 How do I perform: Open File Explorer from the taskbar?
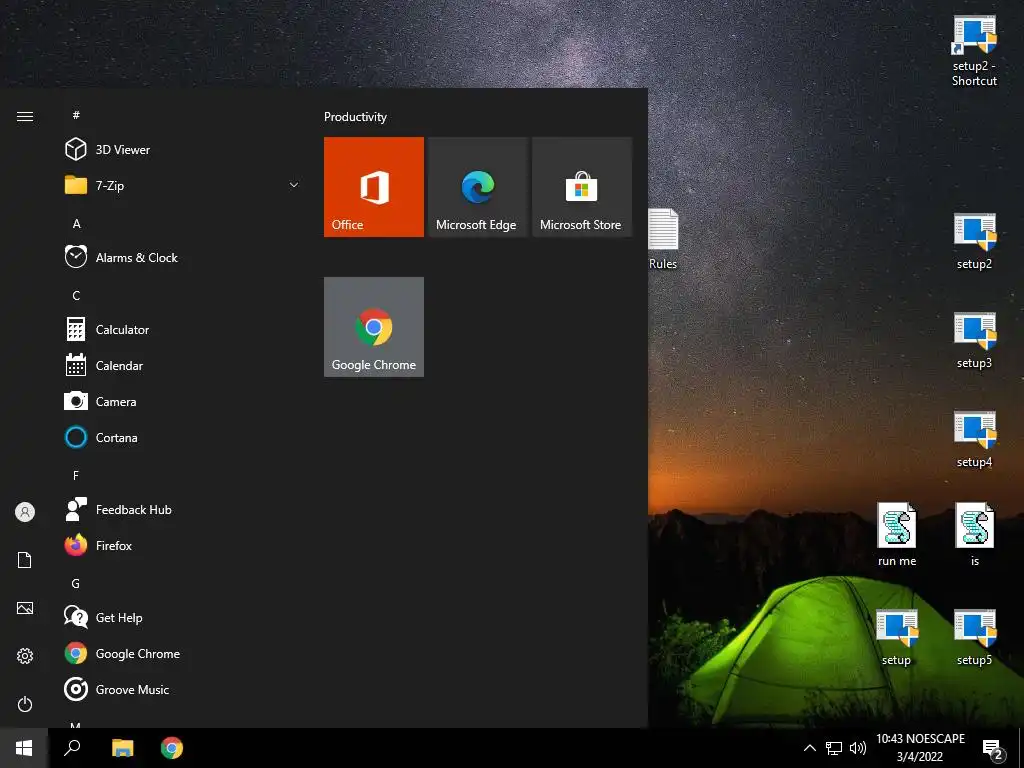pyautogui.click(x=122, y=748)
